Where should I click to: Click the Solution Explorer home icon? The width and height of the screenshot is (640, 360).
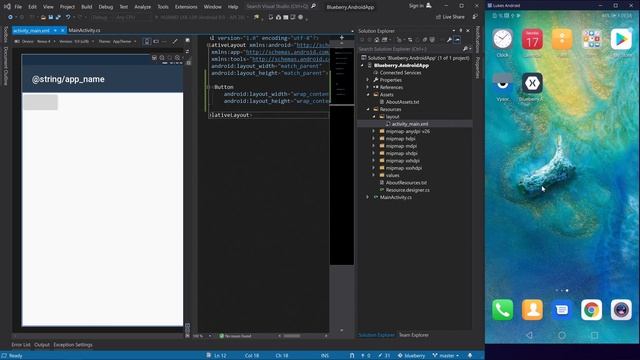(377, 40)
